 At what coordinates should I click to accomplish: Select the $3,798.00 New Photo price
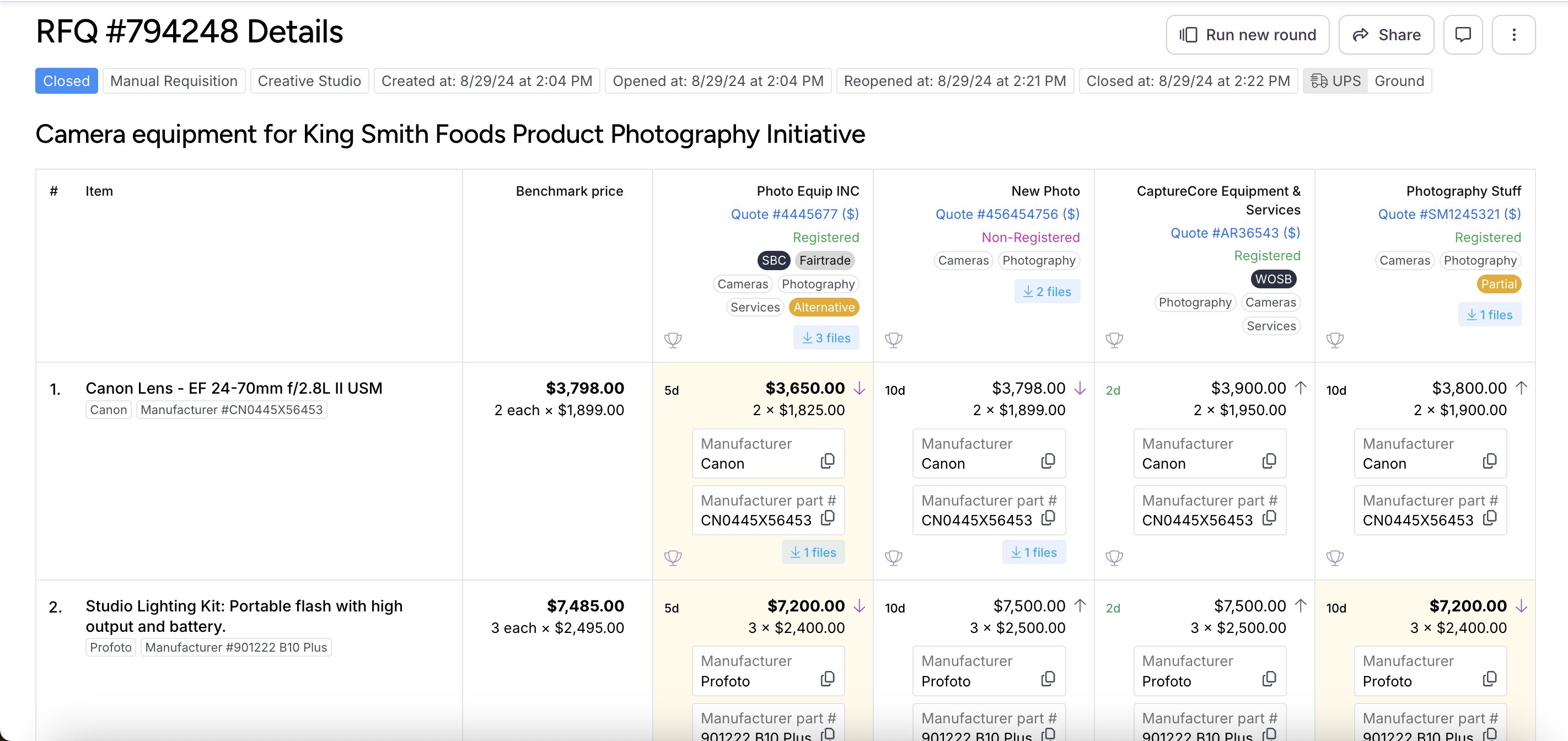tap(1028, 388)
